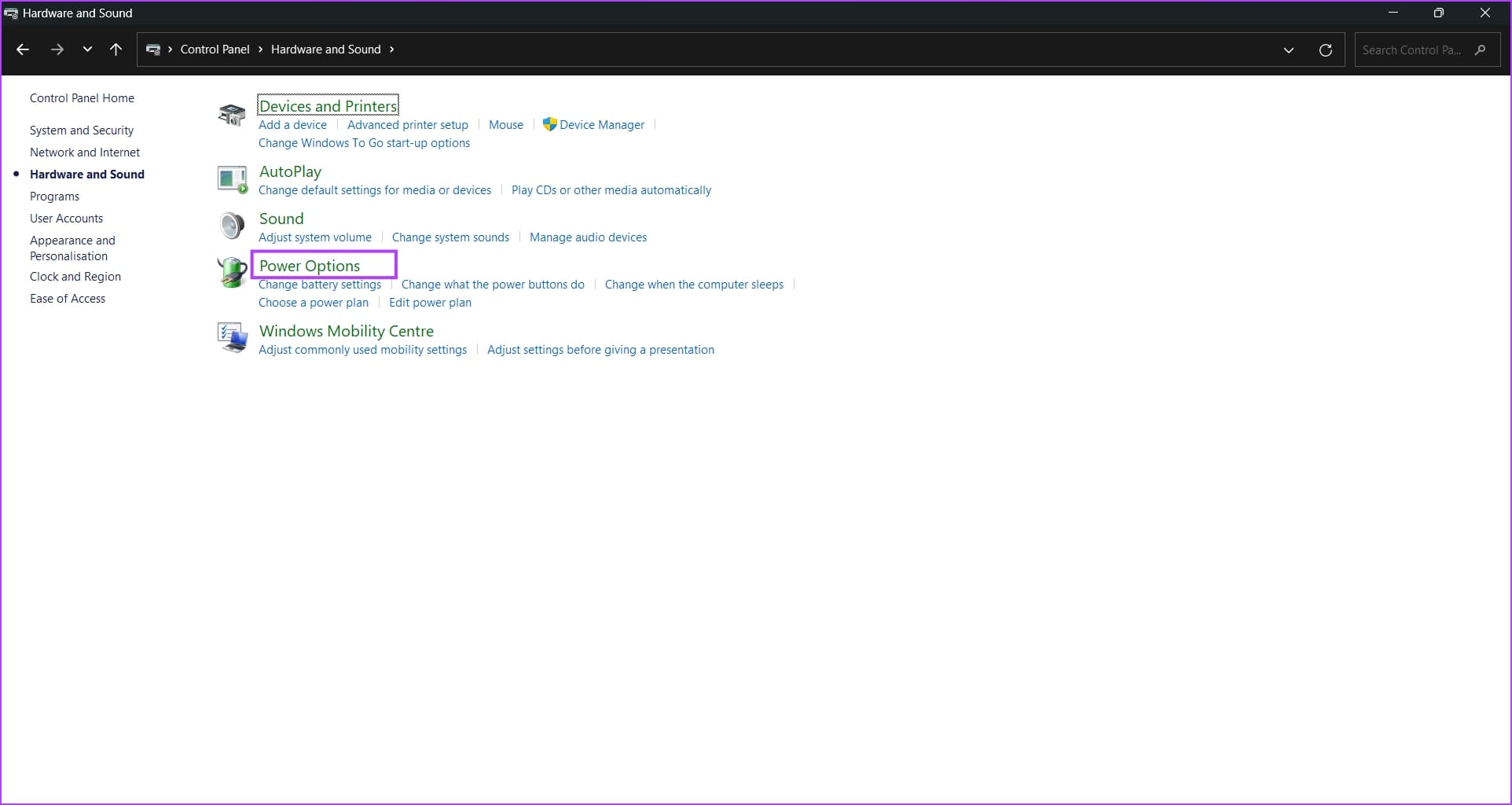Open the address bar history dropdown

tap(1289, 50)
